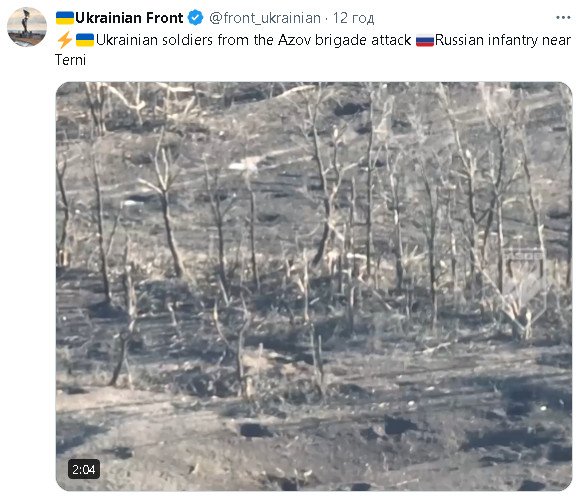Click the 2:04 video duration badge
The height and width of the screenshot is (496, 578).
tap(84, 469)
